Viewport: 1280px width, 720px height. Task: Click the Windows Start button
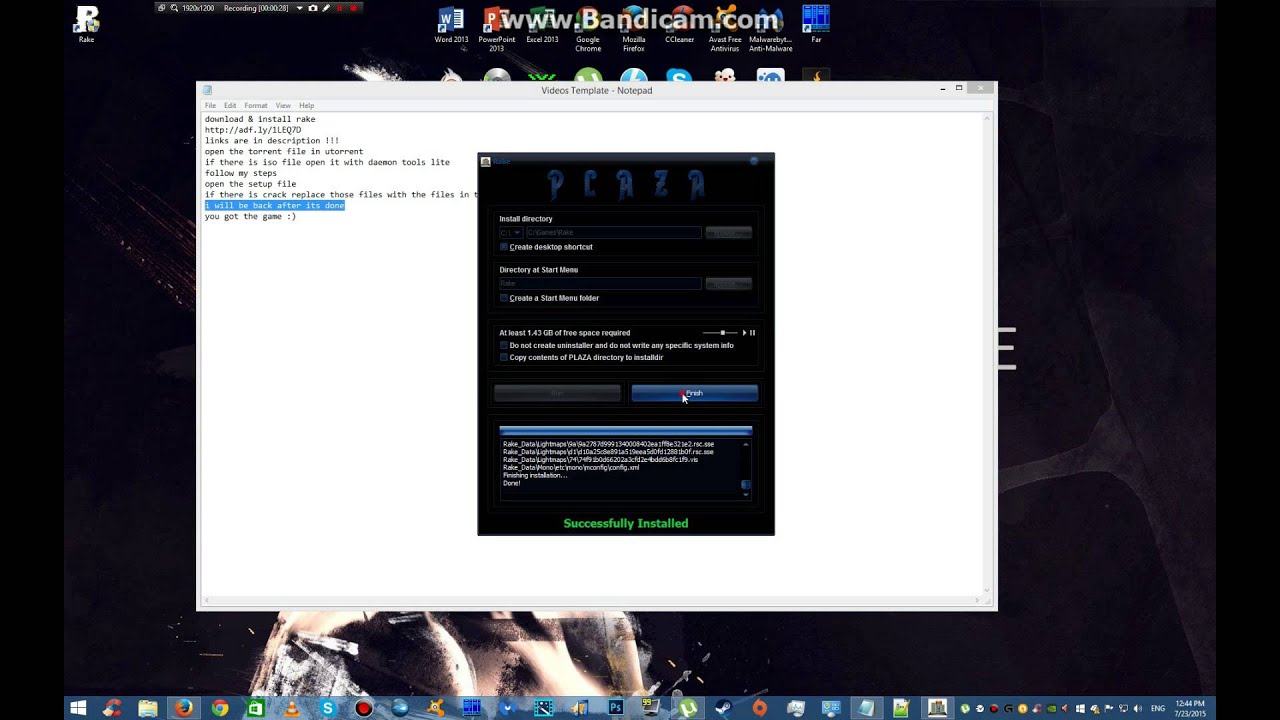point(78,708)
